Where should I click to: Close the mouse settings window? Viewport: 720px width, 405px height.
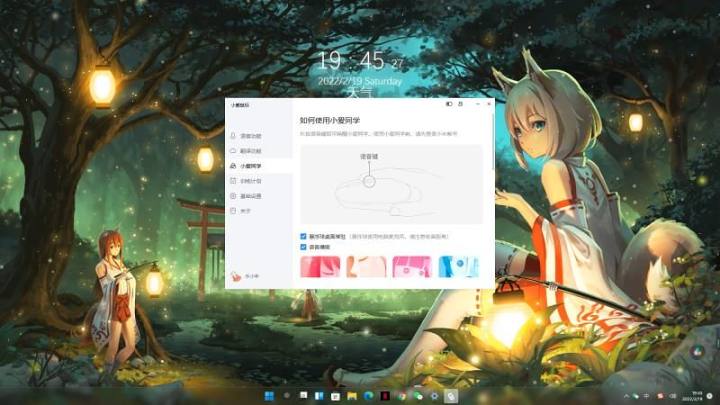point(489,104)
